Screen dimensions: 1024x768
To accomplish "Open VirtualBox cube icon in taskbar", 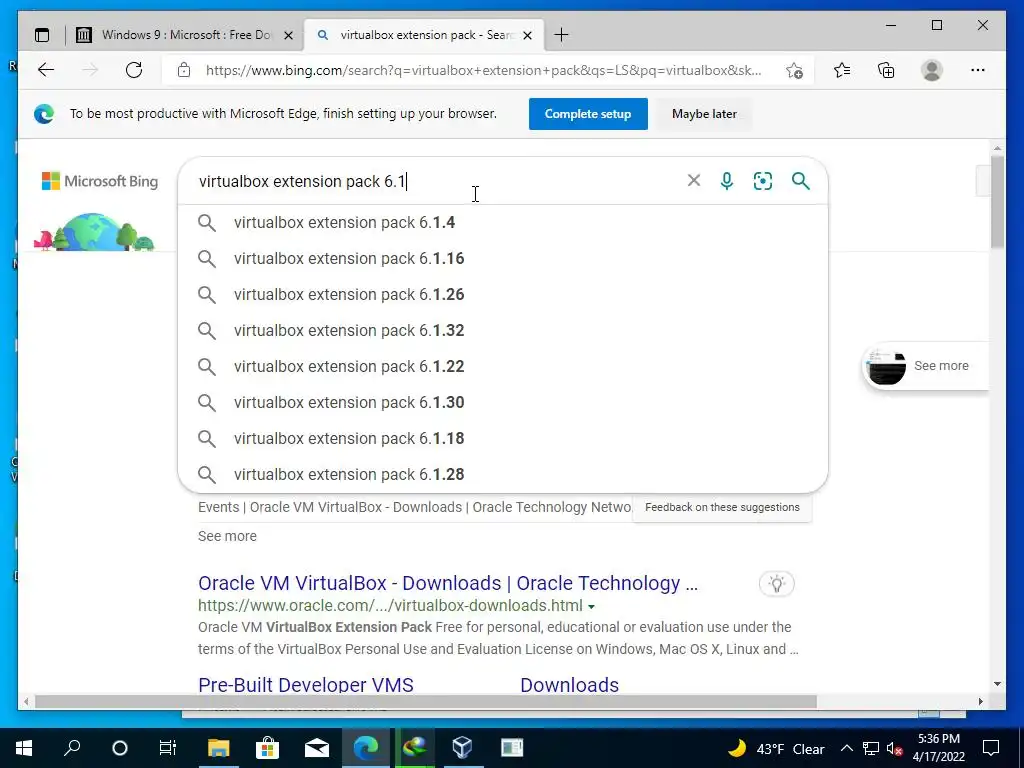I will coord(462,748).
